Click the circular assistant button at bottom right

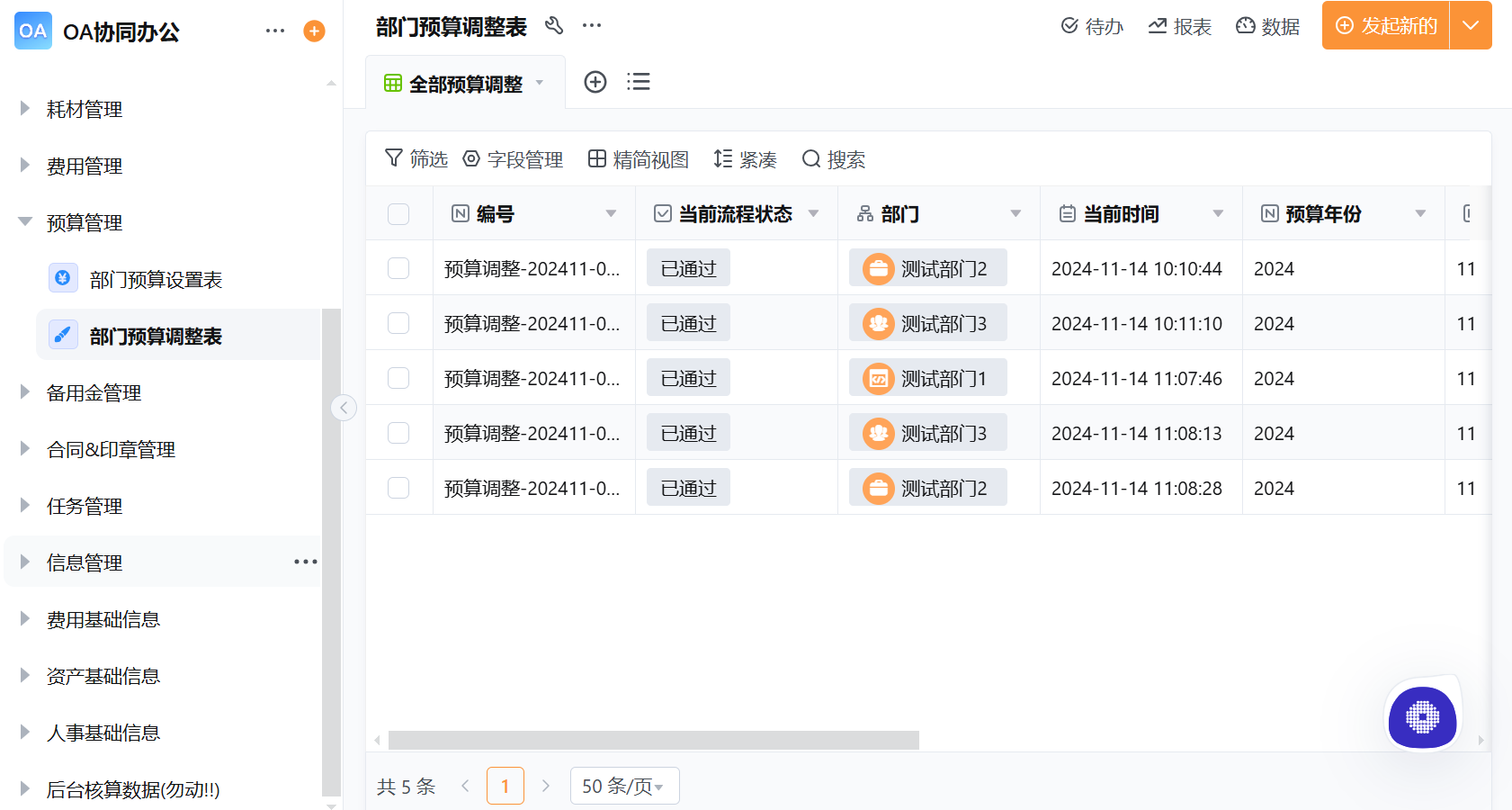[x=1422, y=719]
